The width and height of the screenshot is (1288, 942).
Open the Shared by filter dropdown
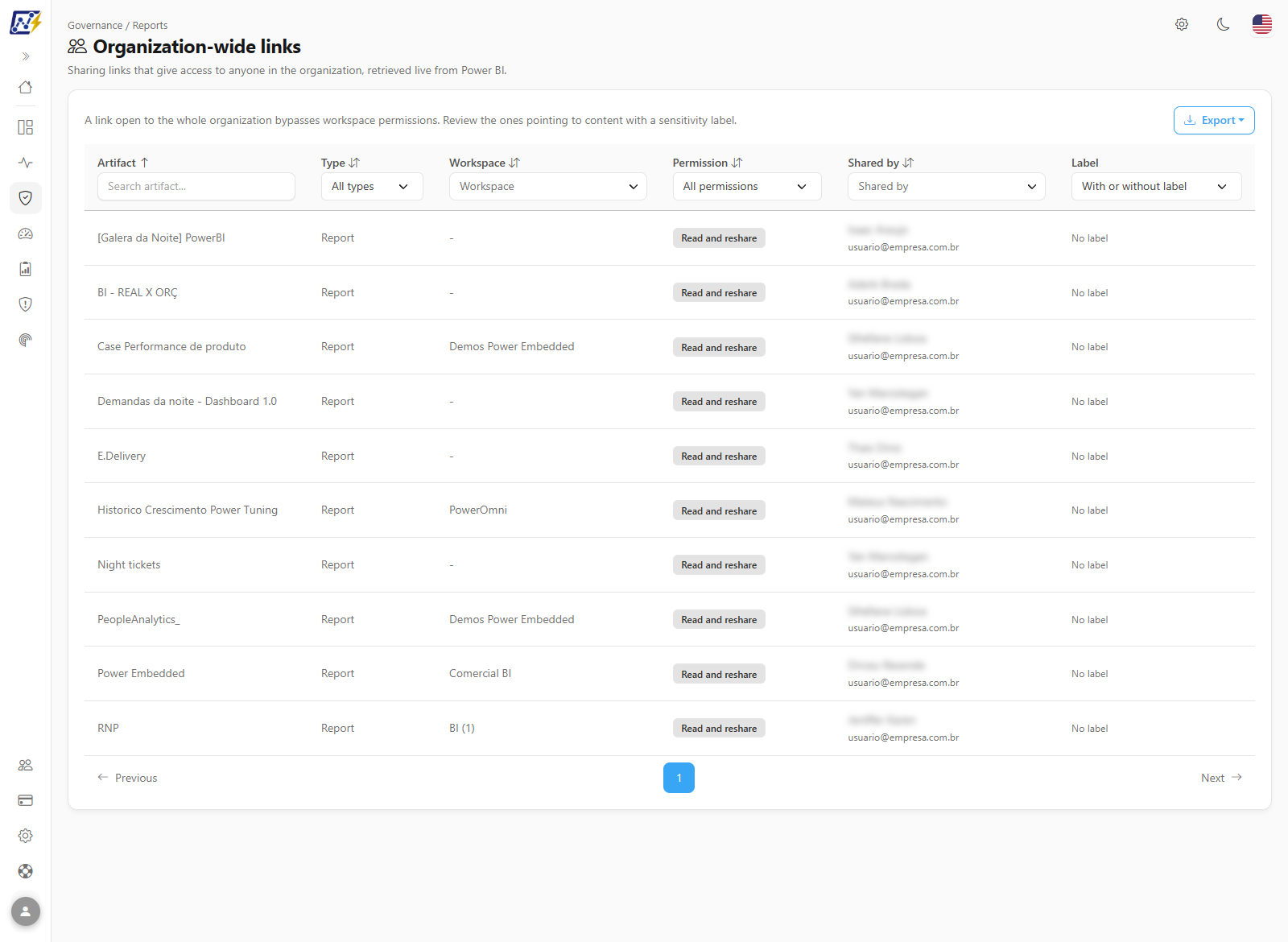click(x=947, y=186)
